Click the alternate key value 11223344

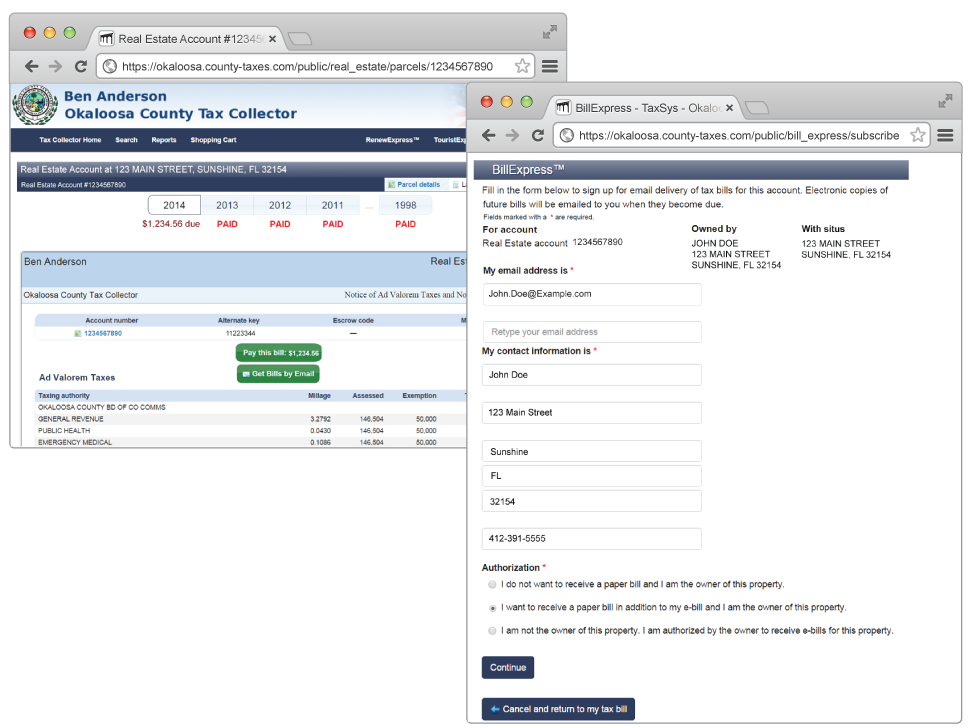coord(241,333)
